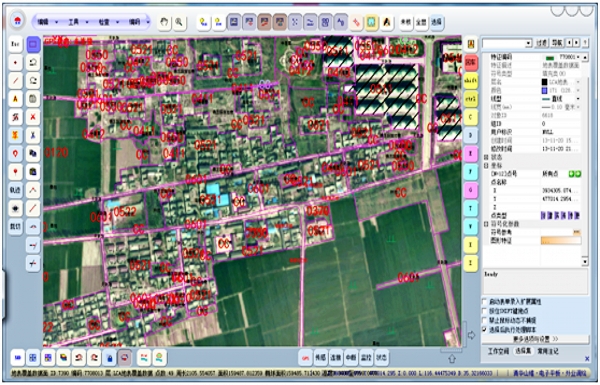This screenshot has width=600, height=385.
Task: Click the empty combo box atop properties panel
Action: [507, 43]
